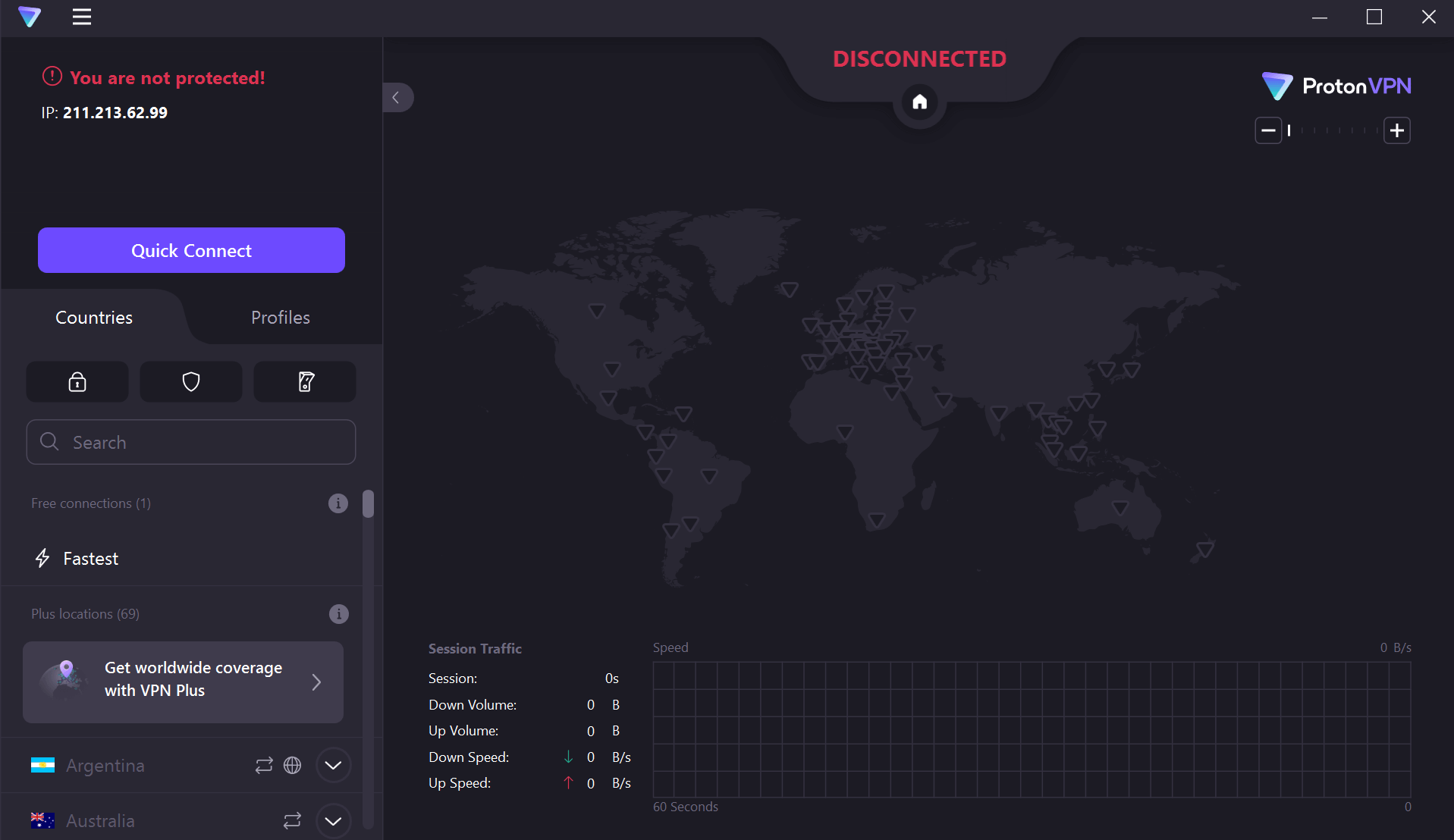Connect to the Fastest free server

(x=182, y=559)
